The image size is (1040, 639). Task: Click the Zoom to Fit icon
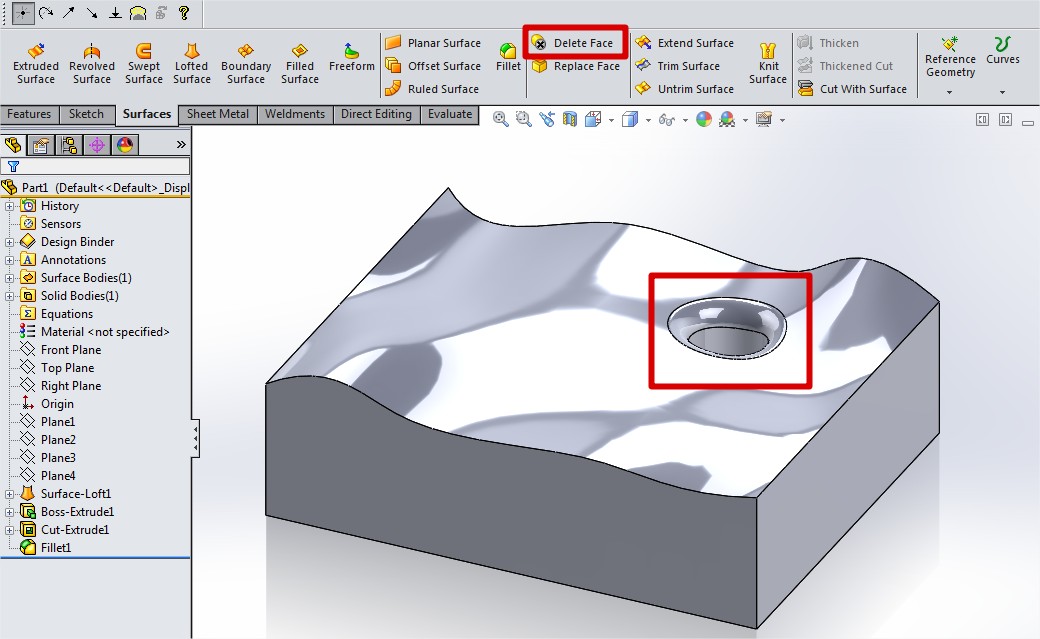click(501, 120)
